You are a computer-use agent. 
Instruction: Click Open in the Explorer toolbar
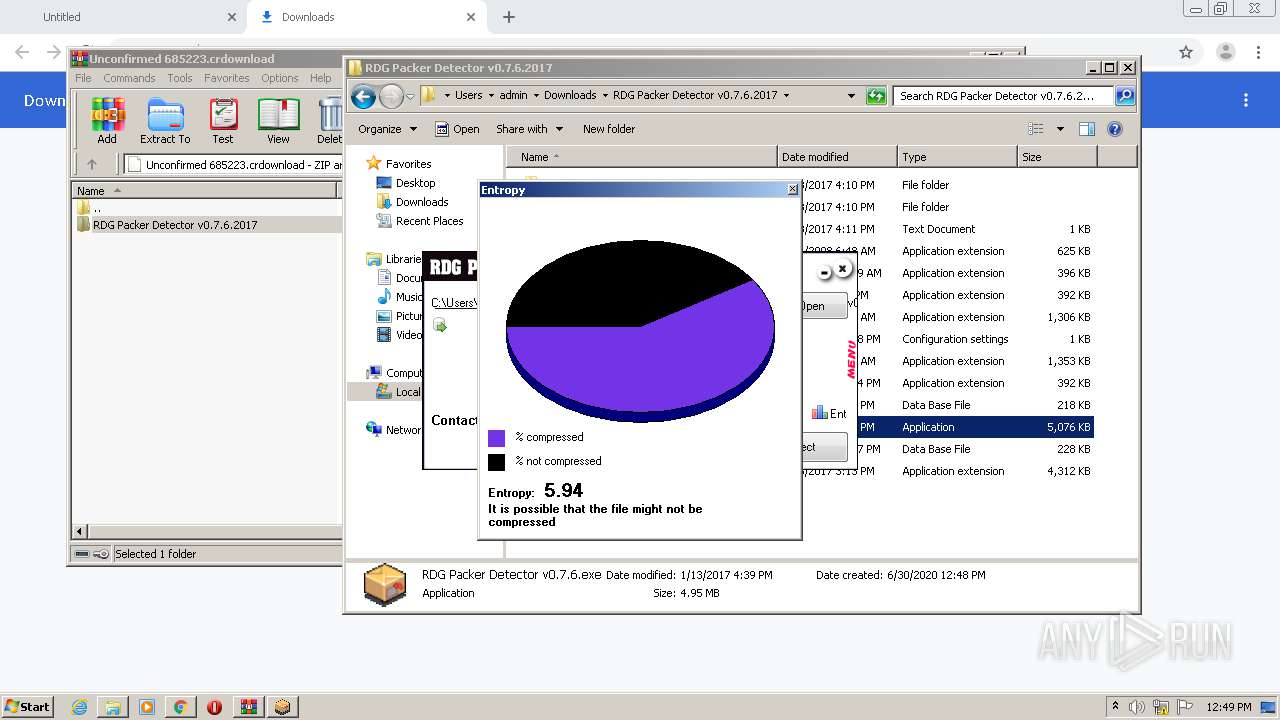point(457,129)
